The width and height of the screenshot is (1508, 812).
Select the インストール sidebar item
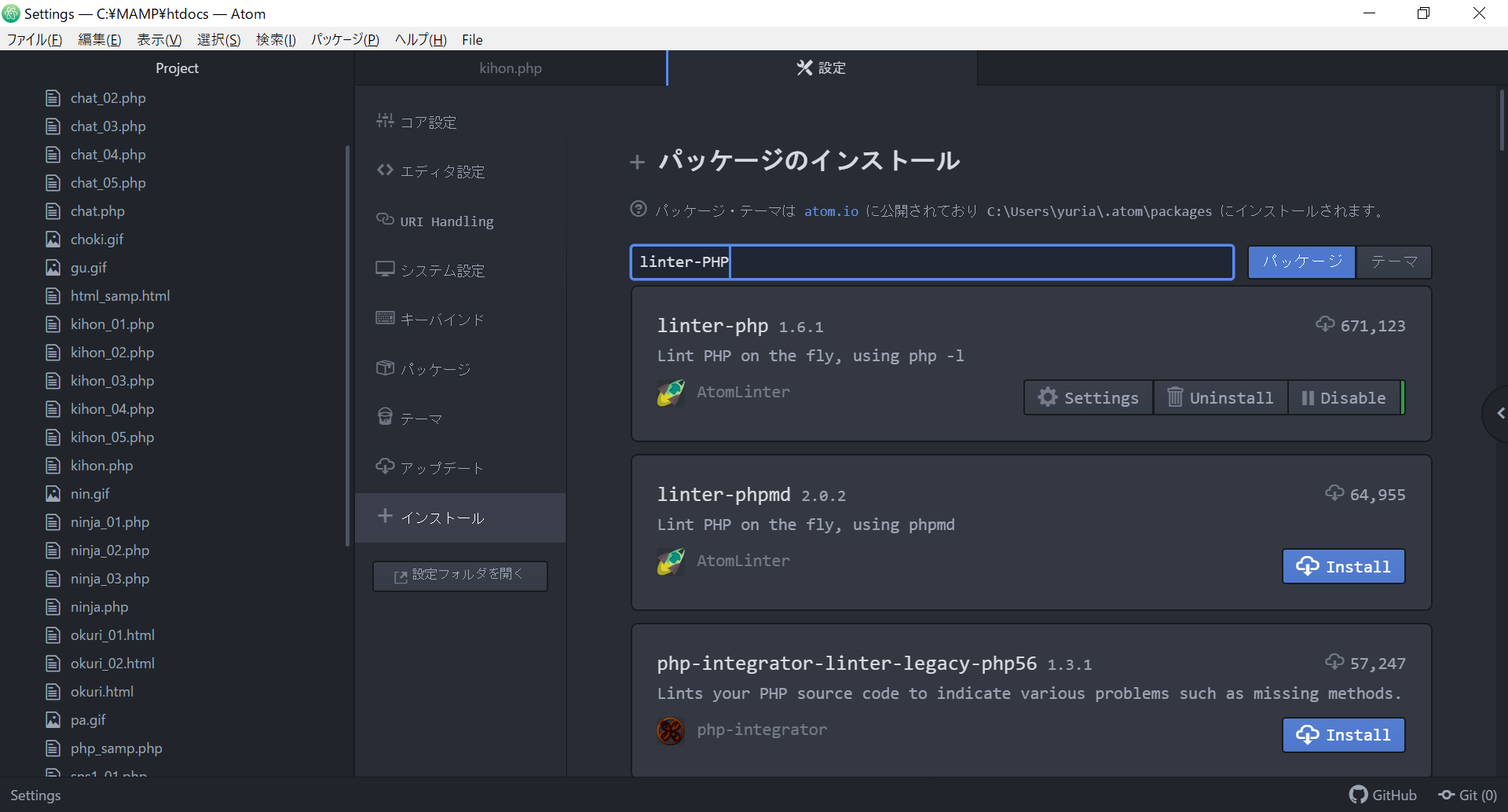click(x=460, y=518)
